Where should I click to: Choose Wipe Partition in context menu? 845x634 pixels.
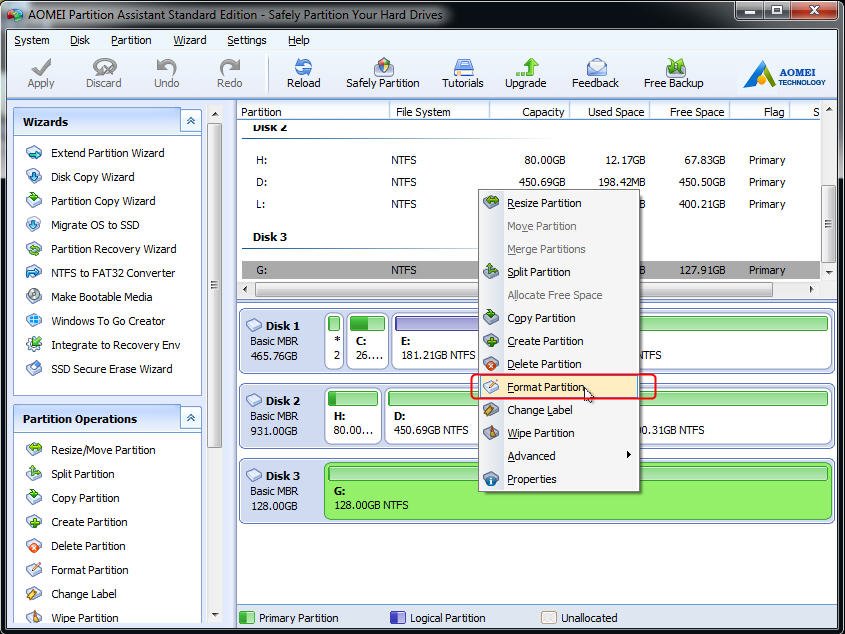click(x=558, y=433)
